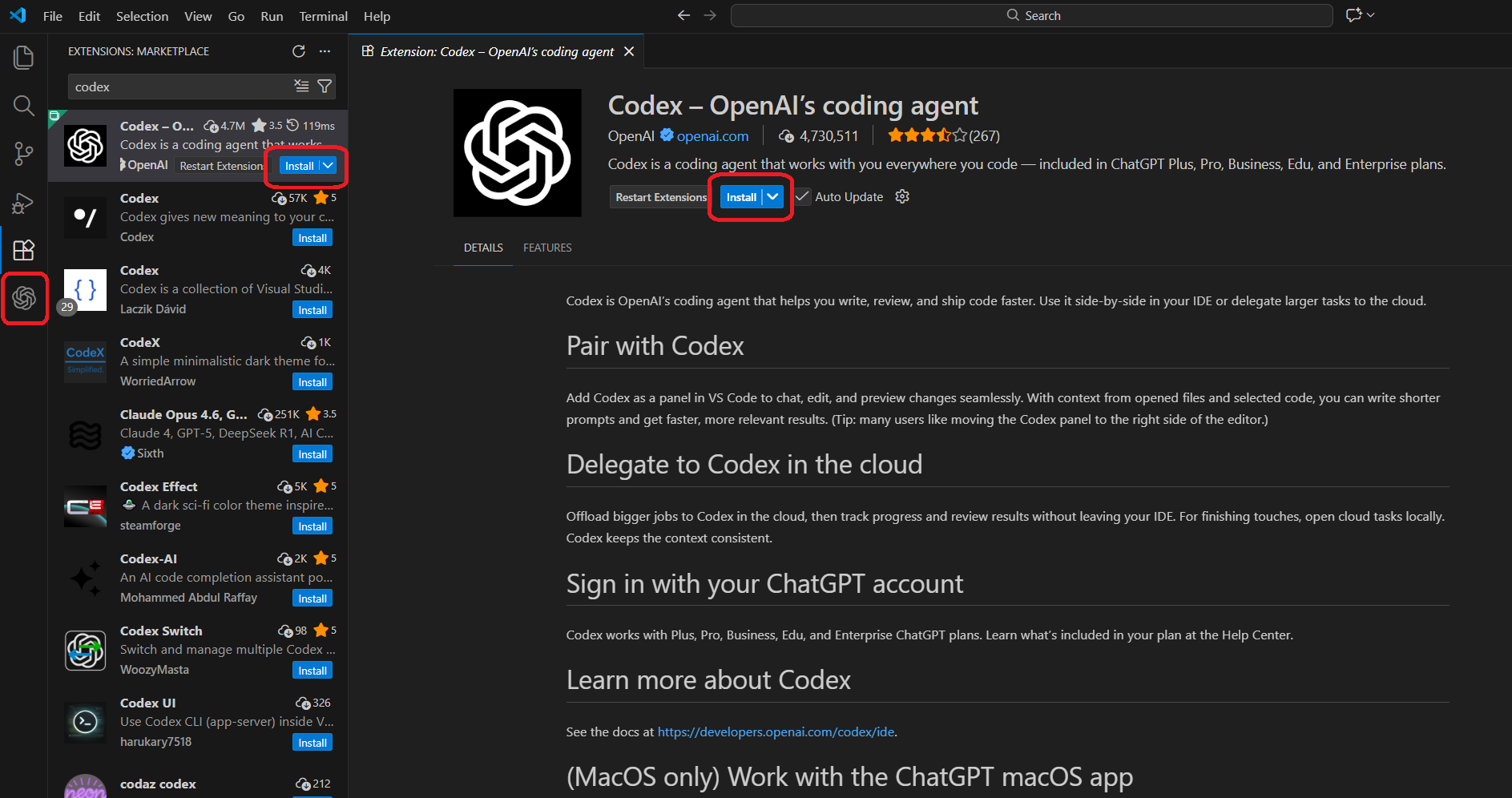Switch to the DETAILS tab
1512x798 pixels.
click(x=483, y=248)
